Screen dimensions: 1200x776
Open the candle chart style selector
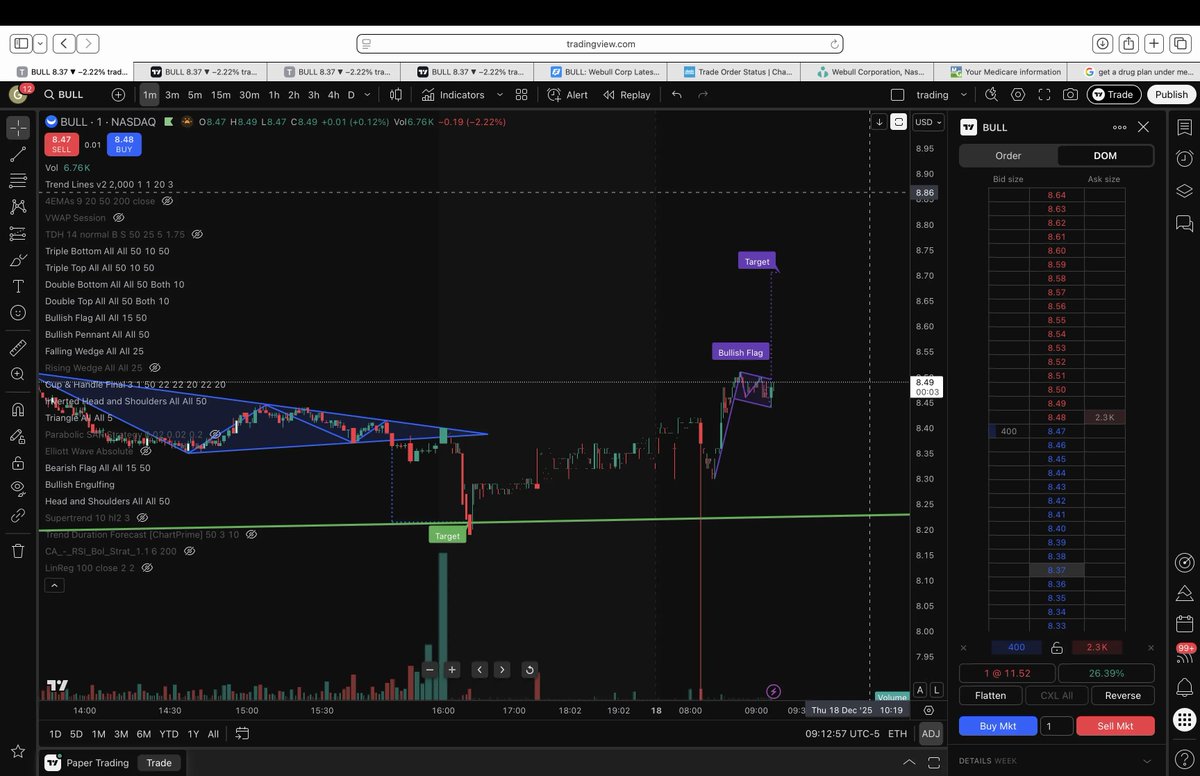(x=395, y=95)
